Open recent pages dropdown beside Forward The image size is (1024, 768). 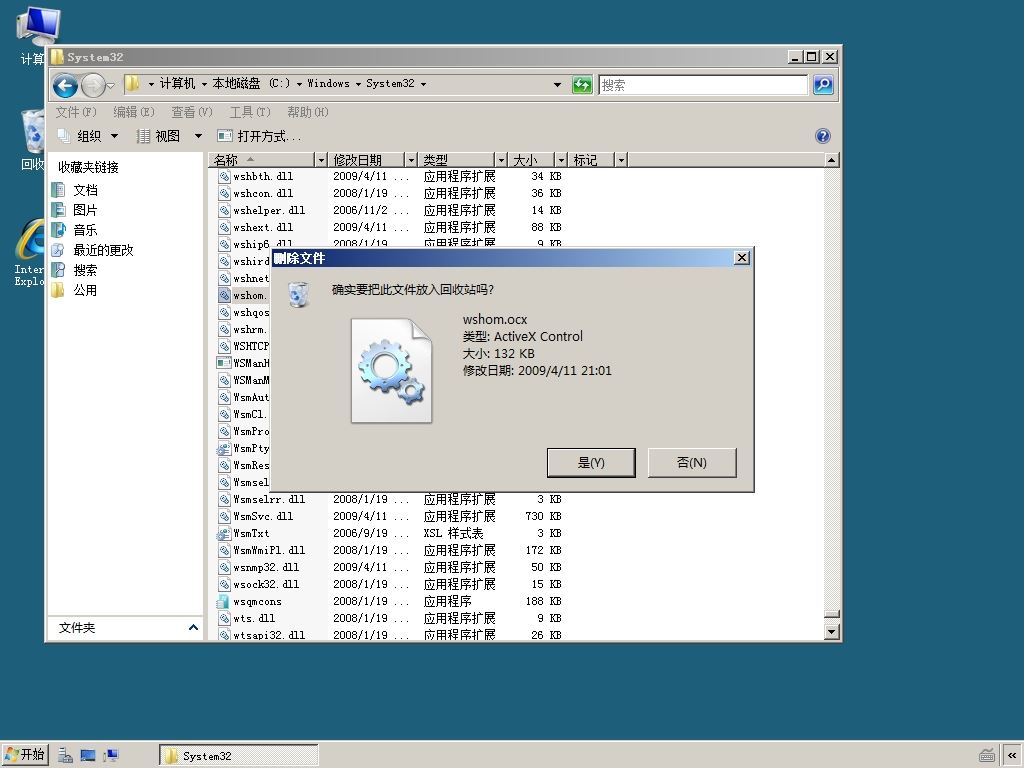tap(110, 85)
